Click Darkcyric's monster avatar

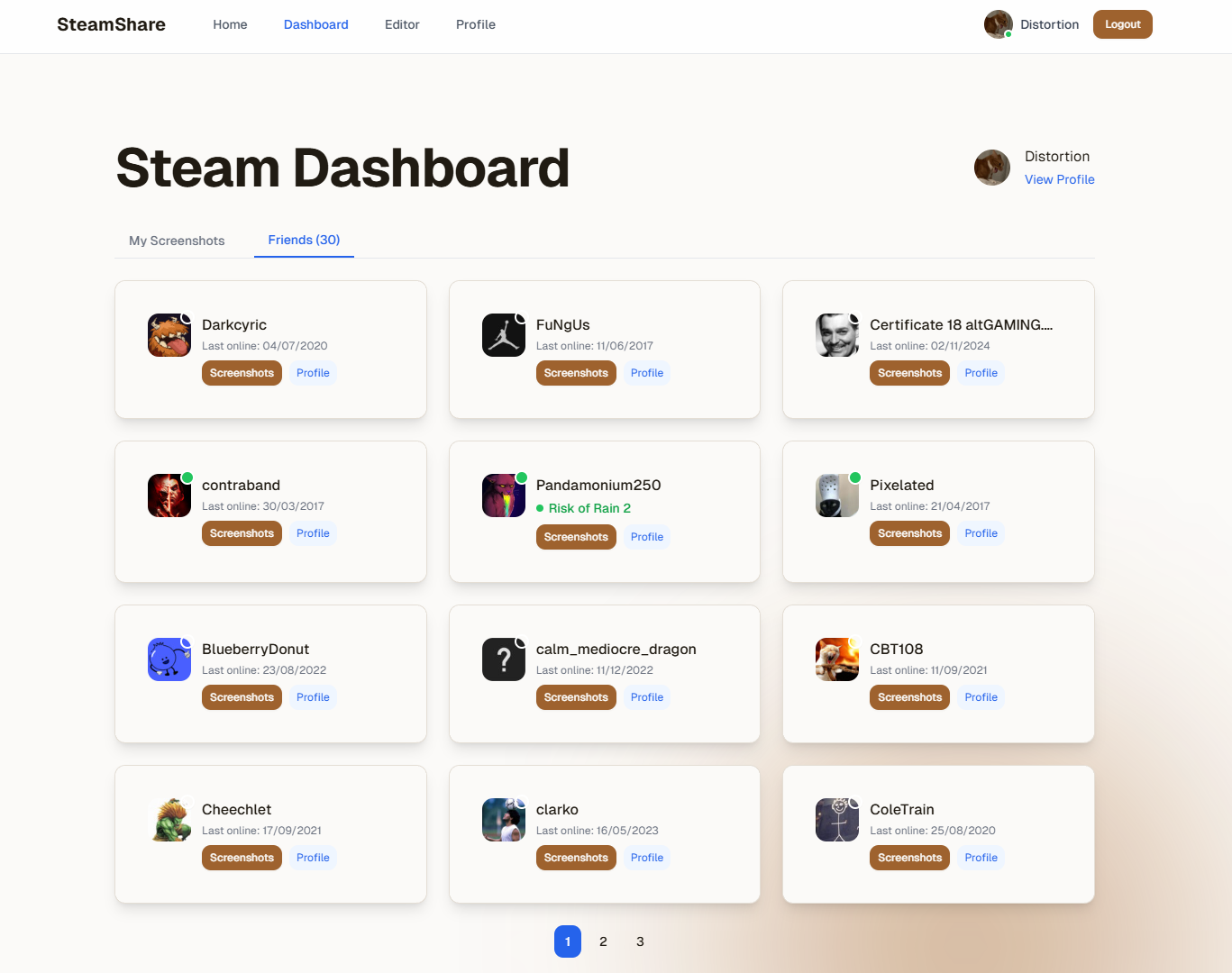[x=169, y=335]
